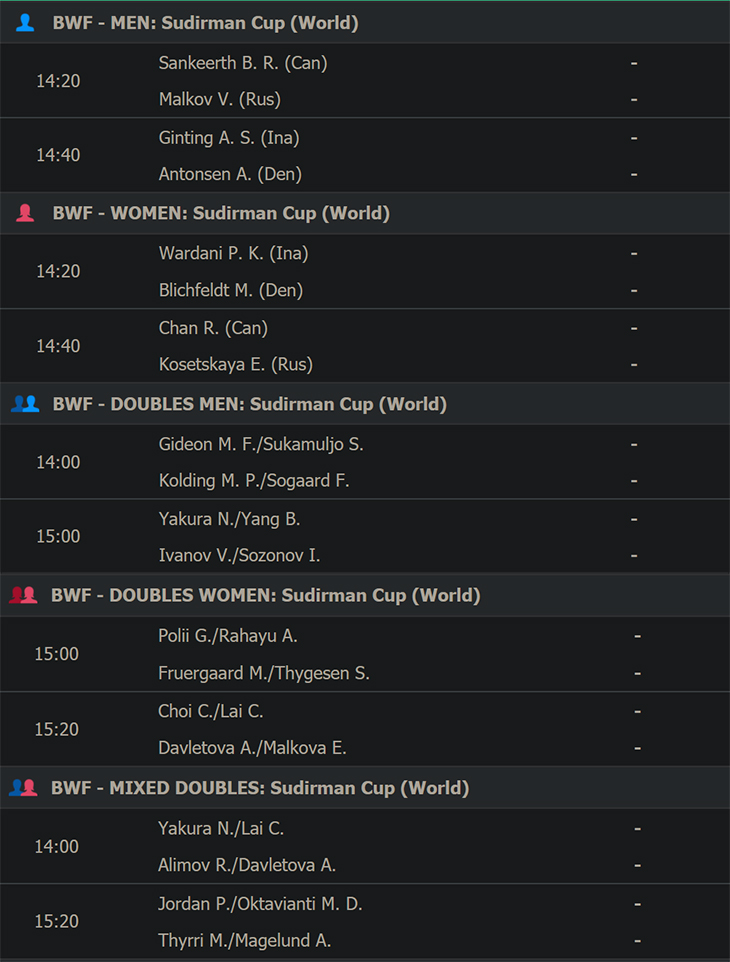This screenshot has height=962, width=730.
Task: Open the BWF - MIXED DOUBLES: Sudirman Cup header
Action: click(365, 788)
